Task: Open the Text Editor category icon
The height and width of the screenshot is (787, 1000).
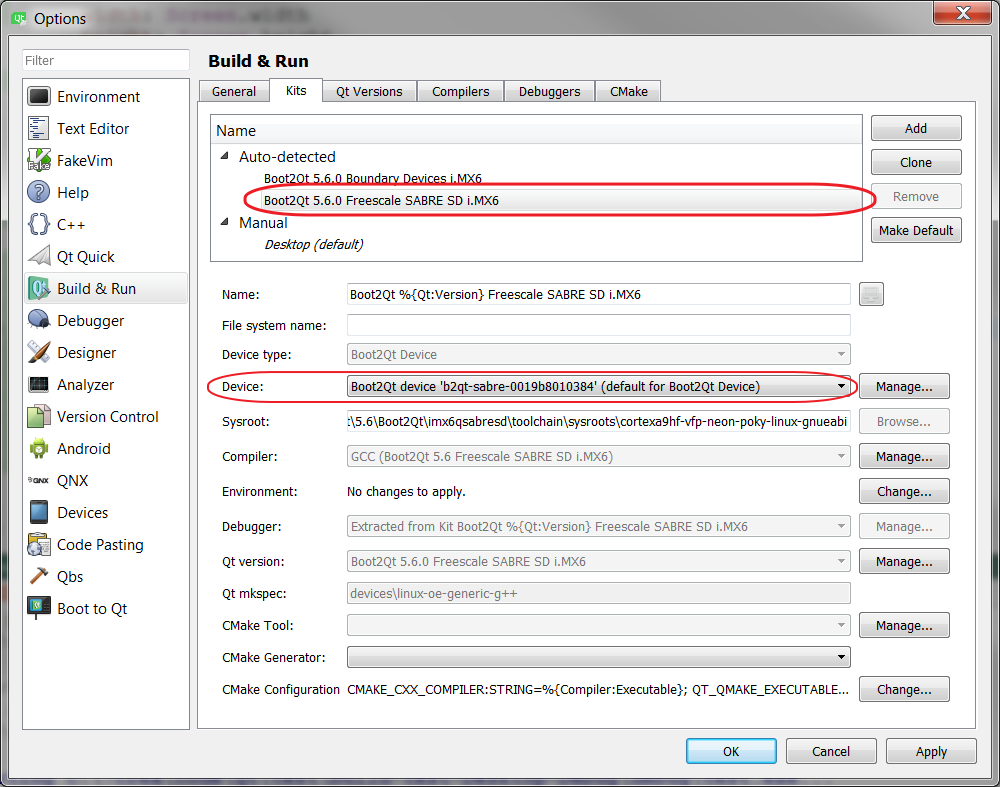Action: [38, 128]
